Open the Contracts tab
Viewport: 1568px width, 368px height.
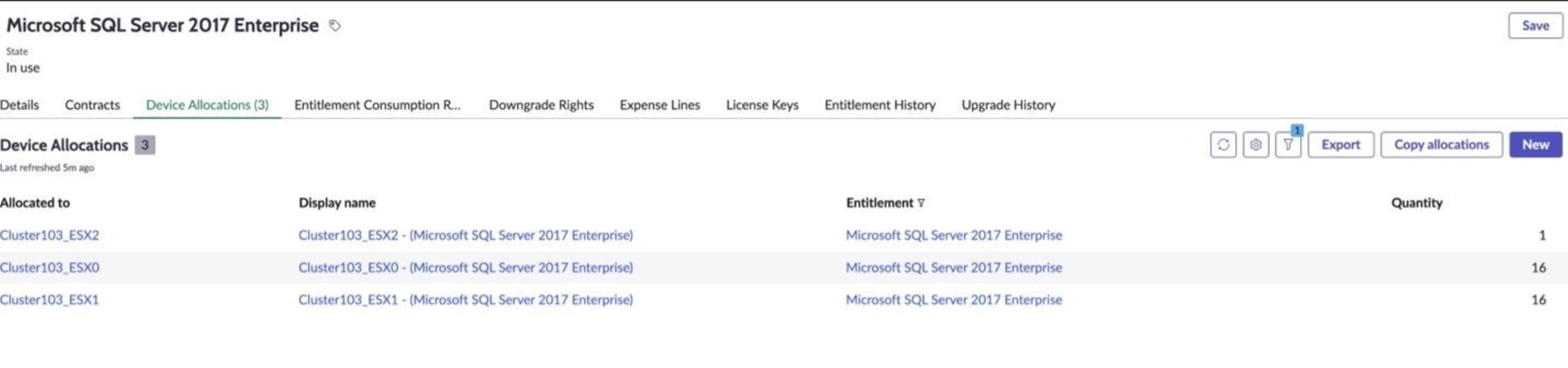point(92,105)
